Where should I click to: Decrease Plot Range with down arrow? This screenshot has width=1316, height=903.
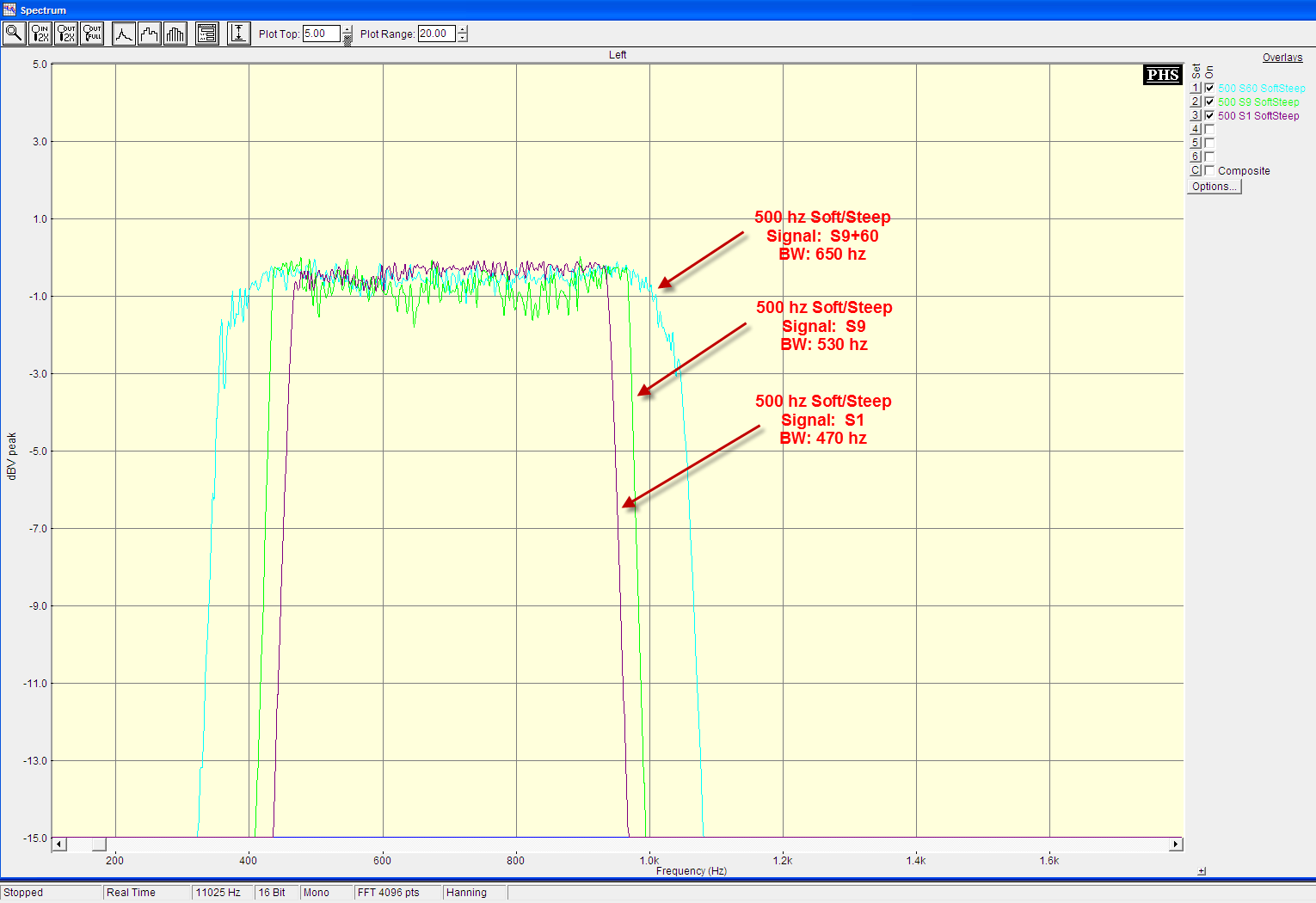point(463,38)
